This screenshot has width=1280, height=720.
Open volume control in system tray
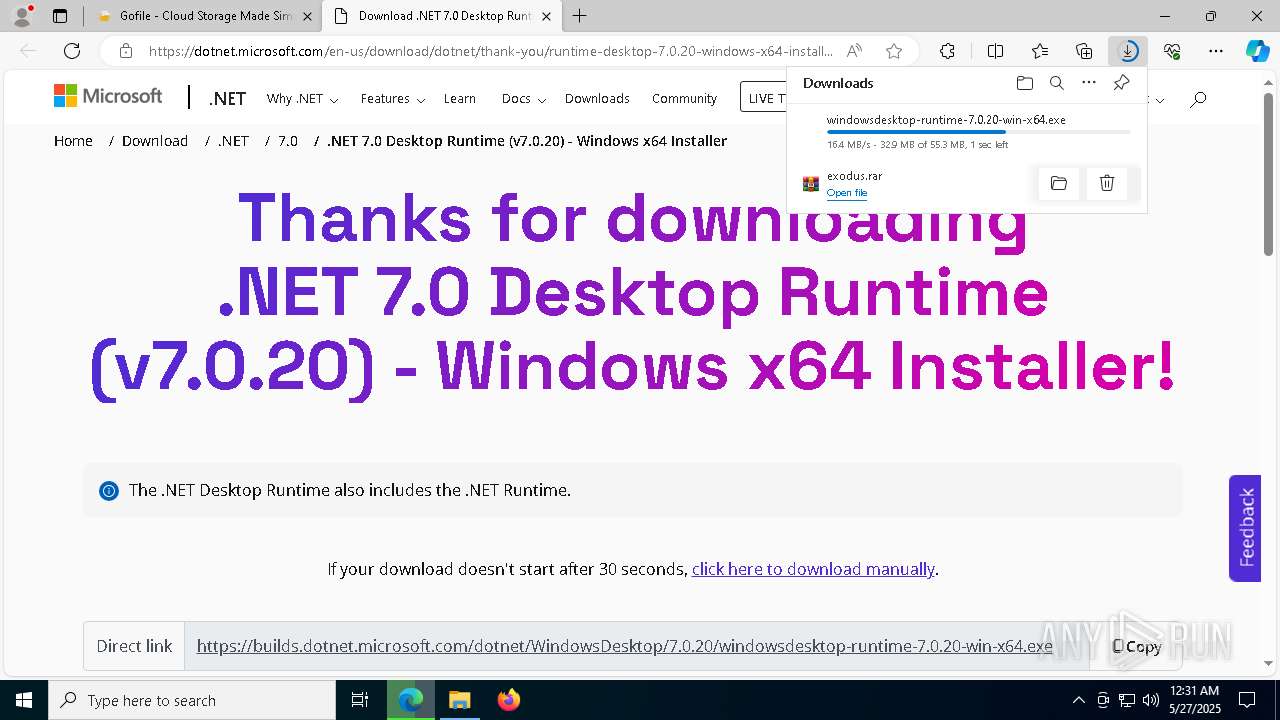point(1151,700)
